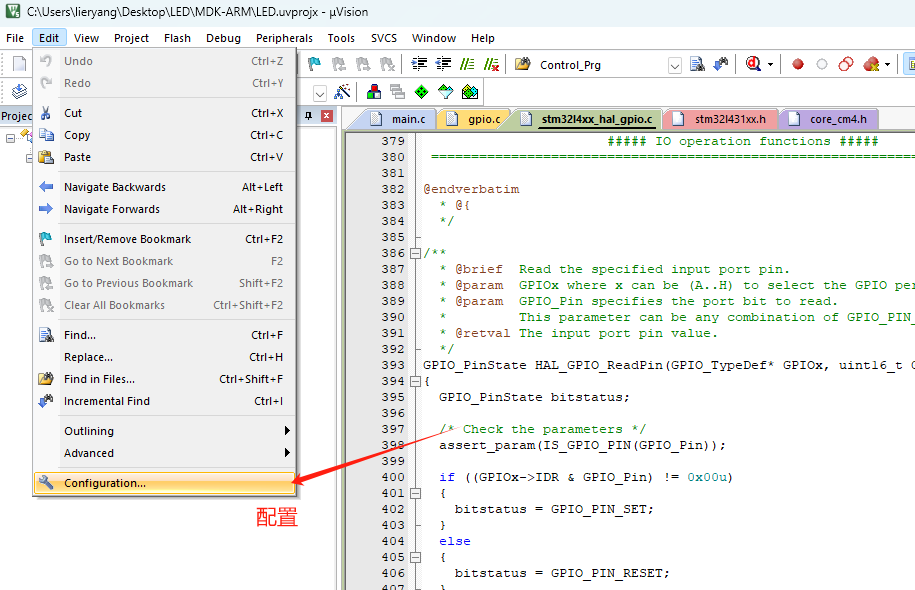Click in the Control_Prg search input field
915x590 pixels.
602,65
